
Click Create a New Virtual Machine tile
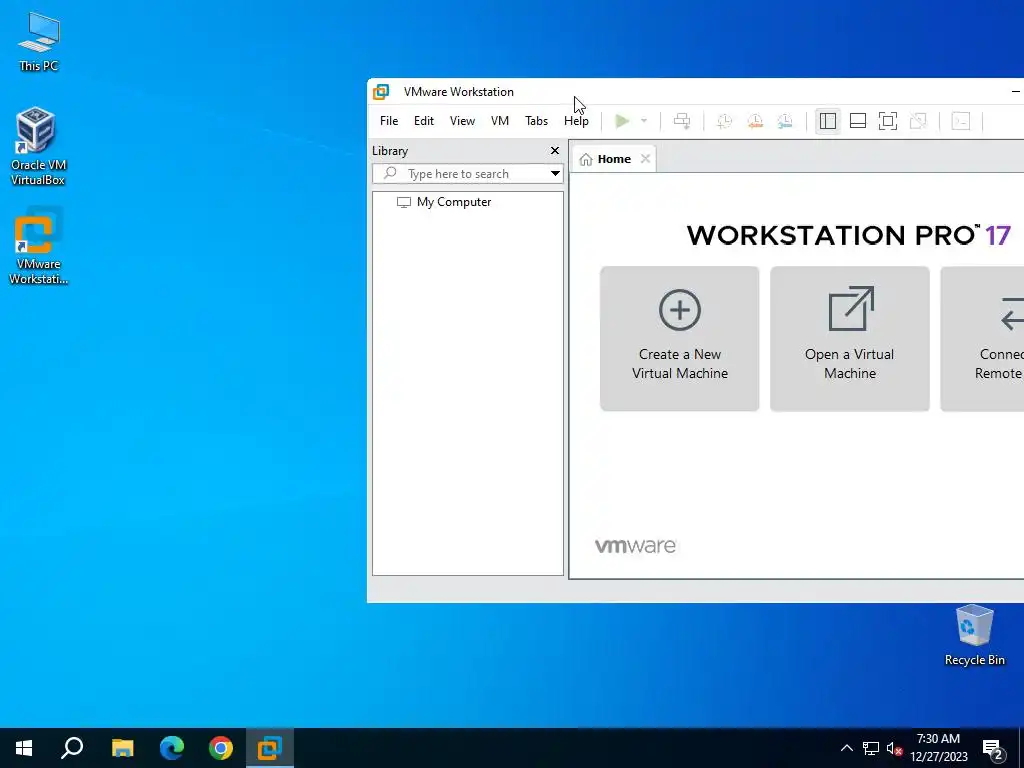click(x=679, y=339)
